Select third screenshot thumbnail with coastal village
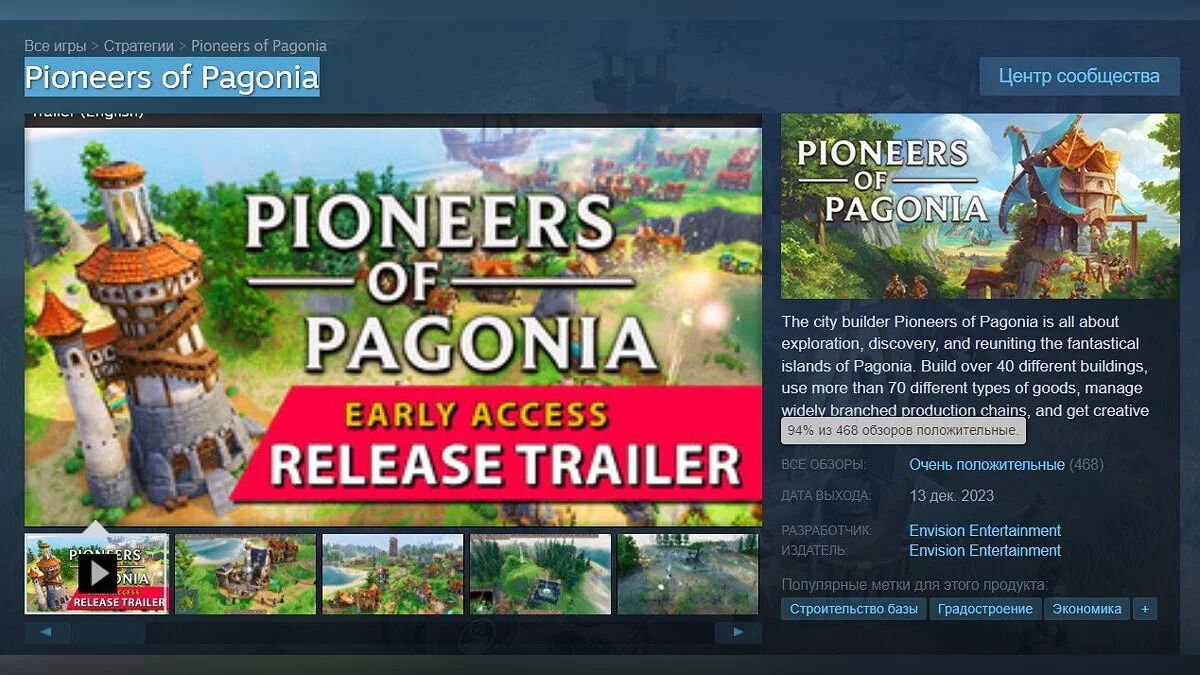Screen dimensions: 1200x675 (393, 574)
